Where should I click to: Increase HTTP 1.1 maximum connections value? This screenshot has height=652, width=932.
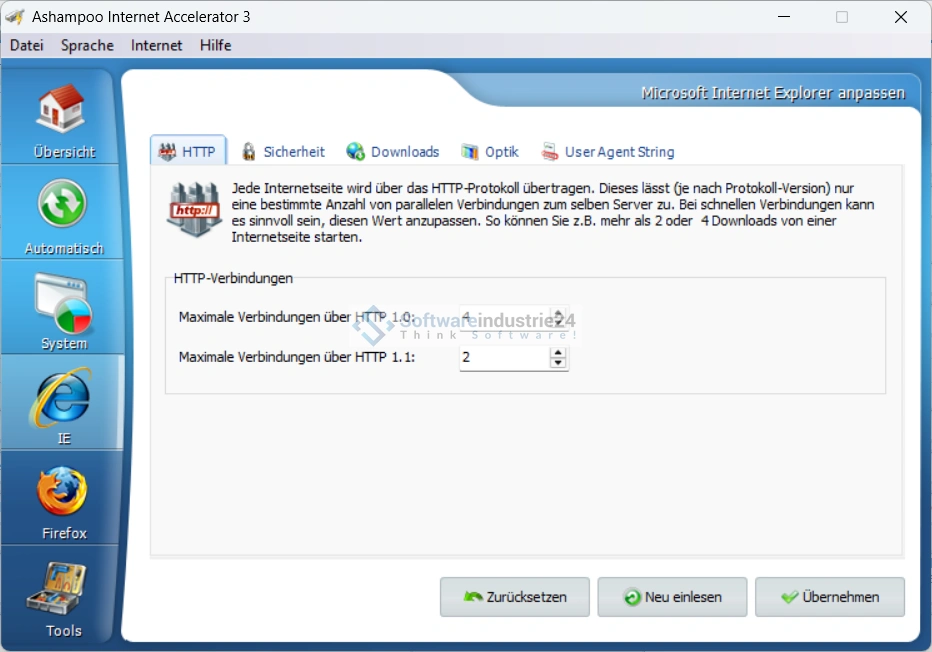click(558, 352)
